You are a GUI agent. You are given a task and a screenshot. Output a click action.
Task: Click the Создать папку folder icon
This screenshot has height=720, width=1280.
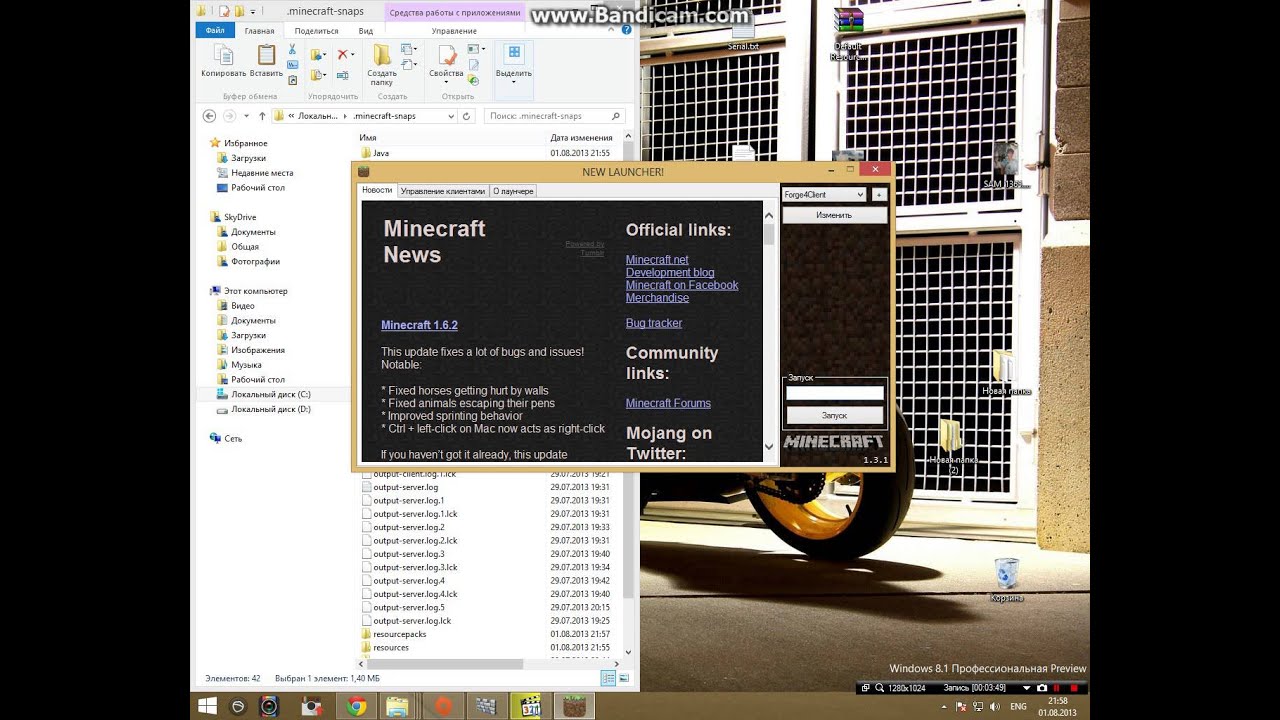(x=381, y=55)
